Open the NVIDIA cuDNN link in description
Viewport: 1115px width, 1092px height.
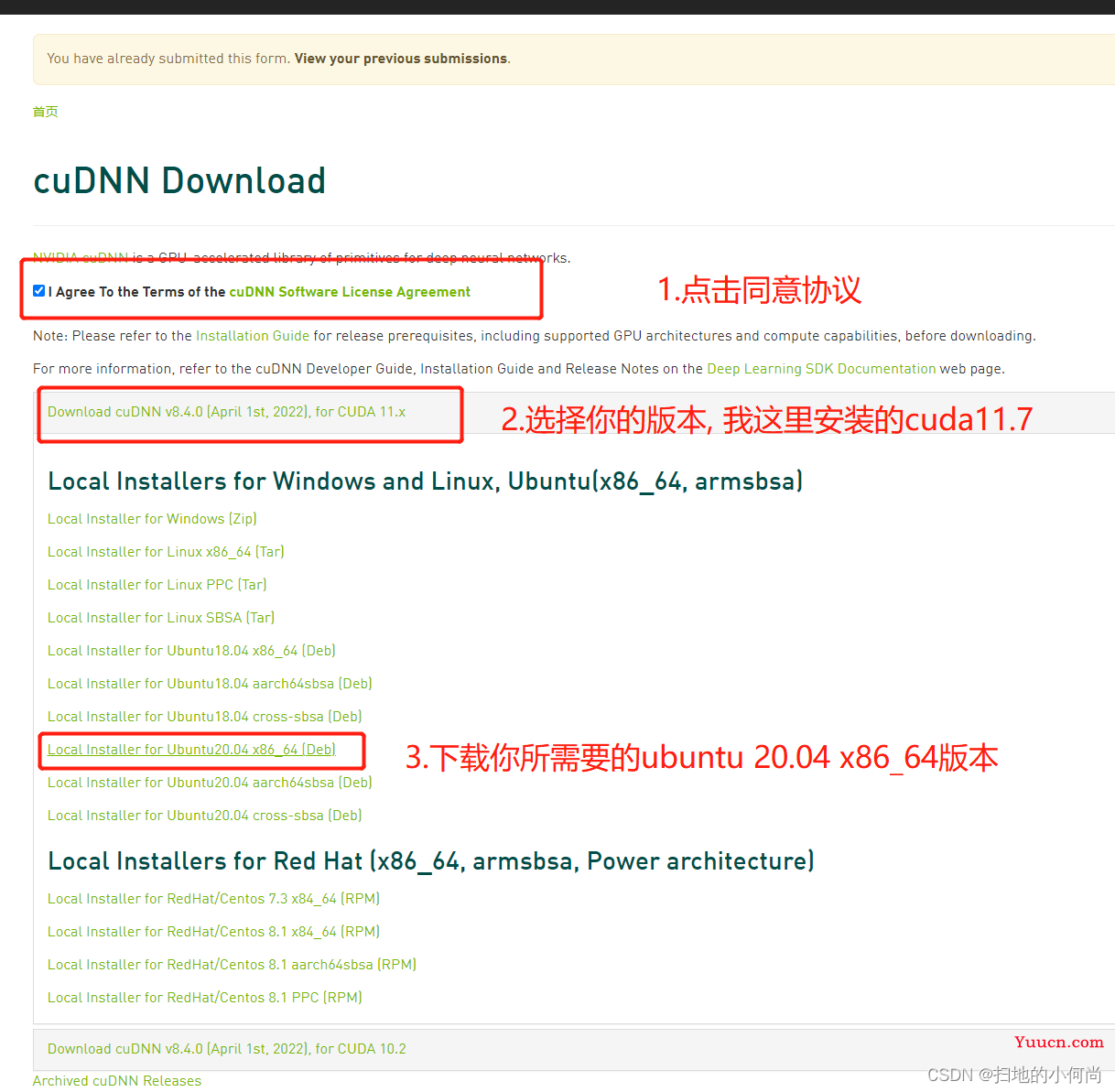[81, 258]
